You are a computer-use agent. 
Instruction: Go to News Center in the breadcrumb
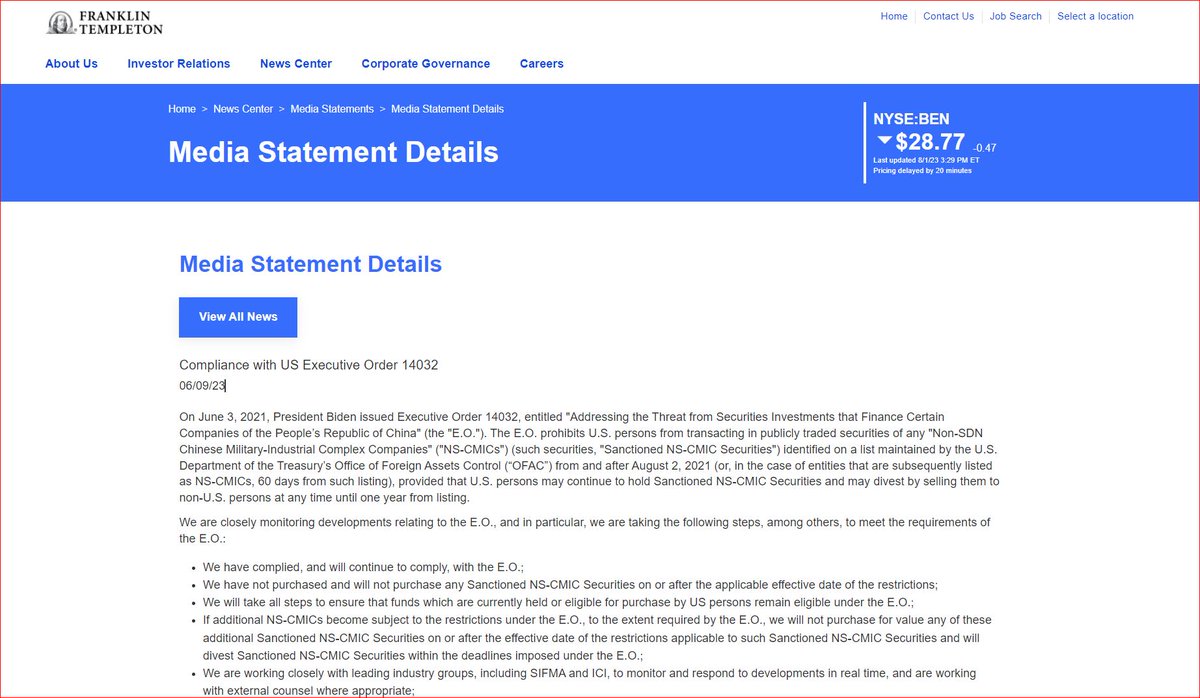[x=243, y=109]
